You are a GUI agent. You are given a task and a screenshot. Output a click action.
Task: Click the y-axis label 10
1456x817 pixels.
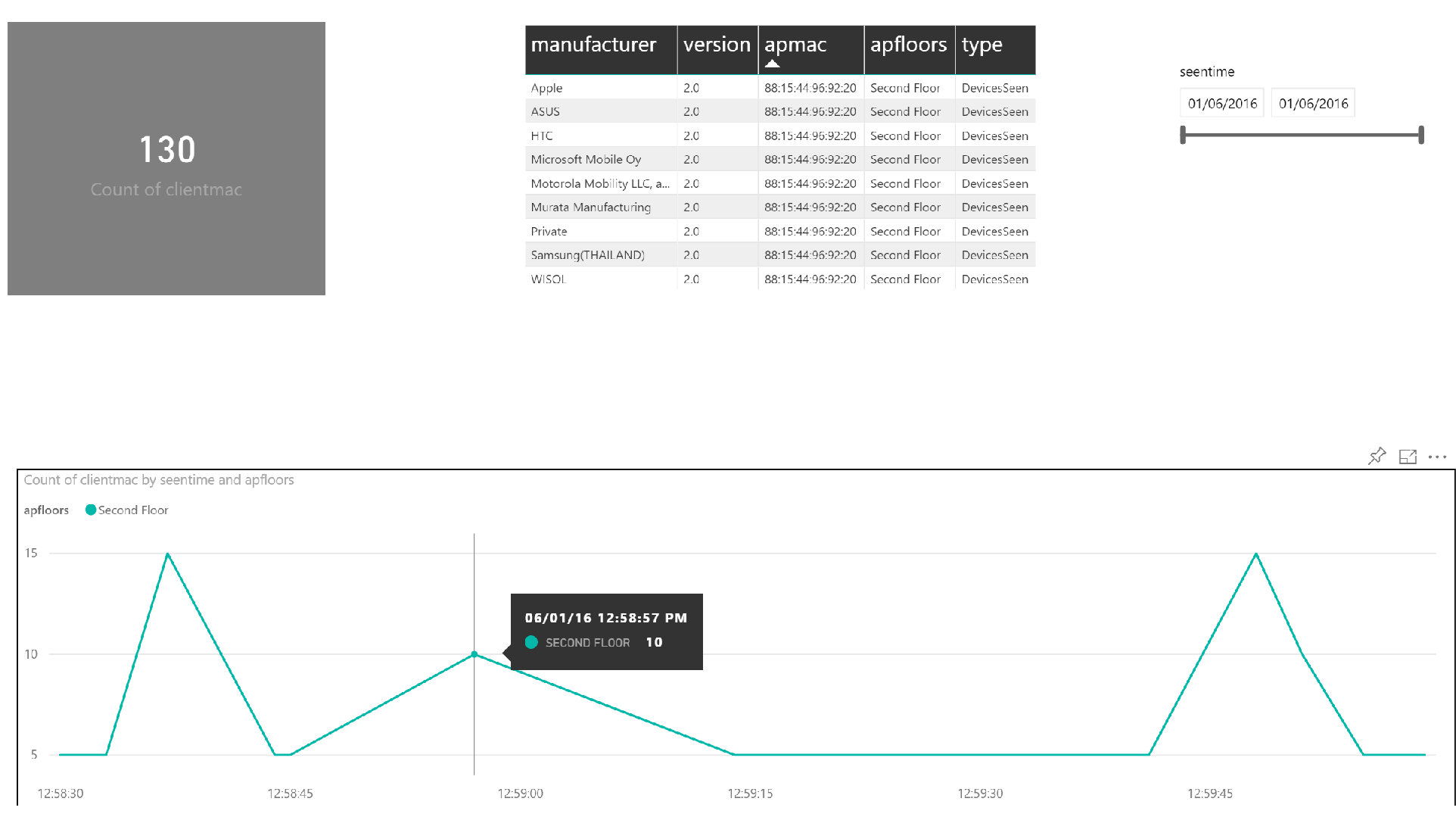point(31,653)
